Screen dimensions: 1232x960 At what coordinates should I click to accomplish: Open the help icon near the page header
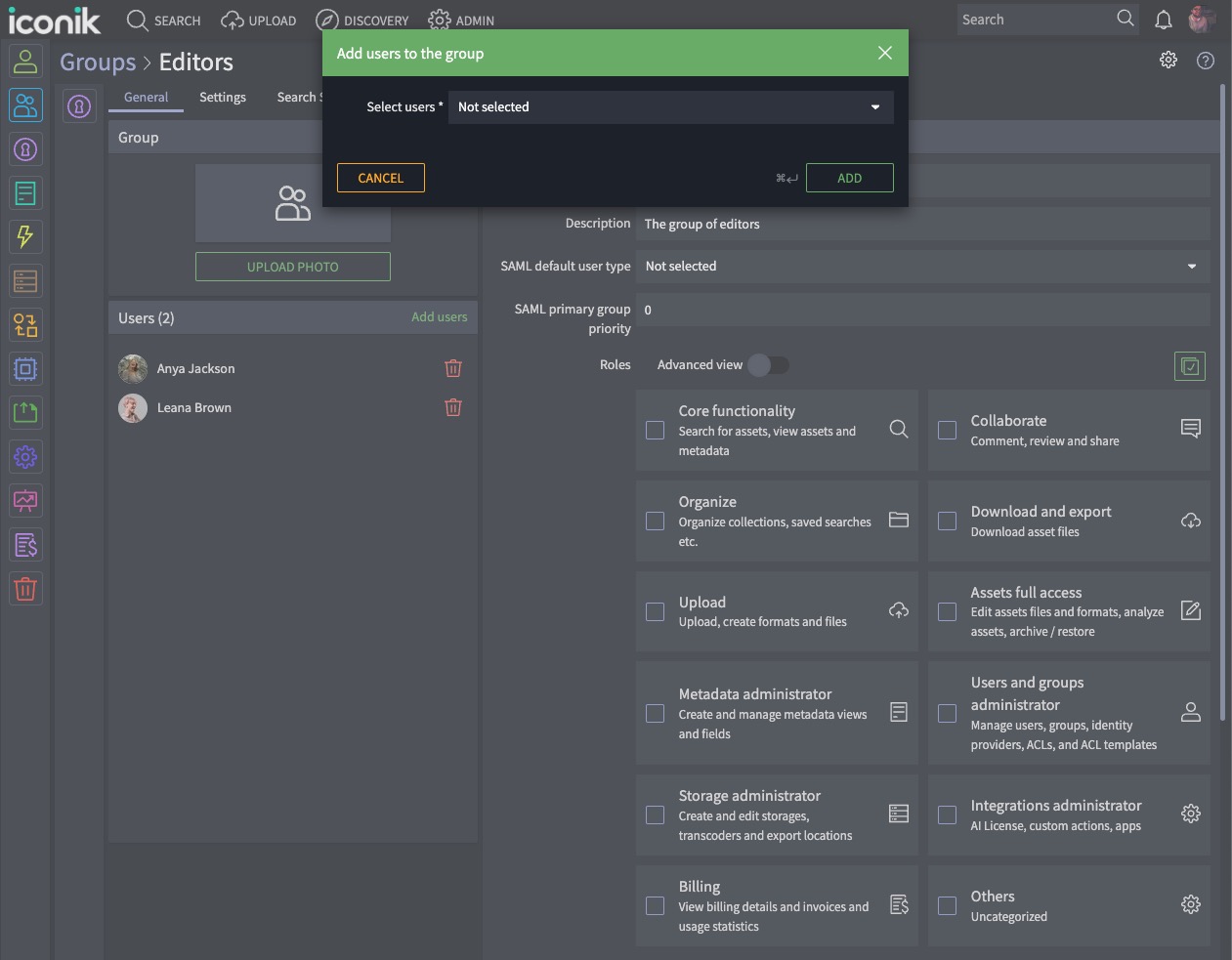[1205, 60]
